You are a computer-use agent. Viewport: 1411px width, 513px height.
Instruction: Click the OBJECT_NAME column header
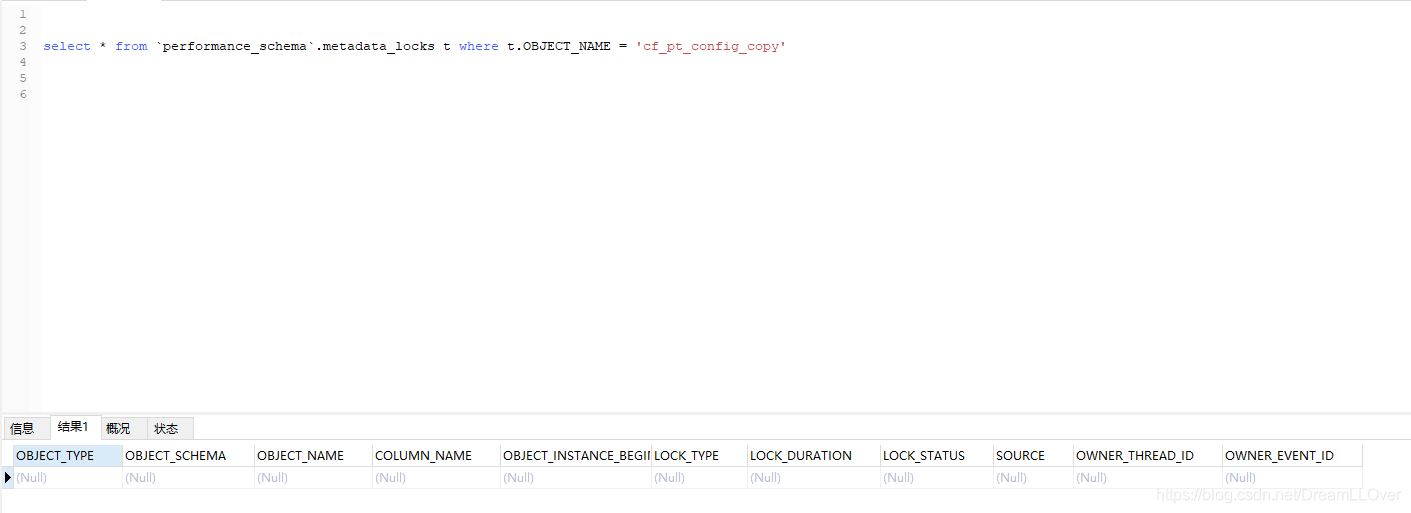313,455
